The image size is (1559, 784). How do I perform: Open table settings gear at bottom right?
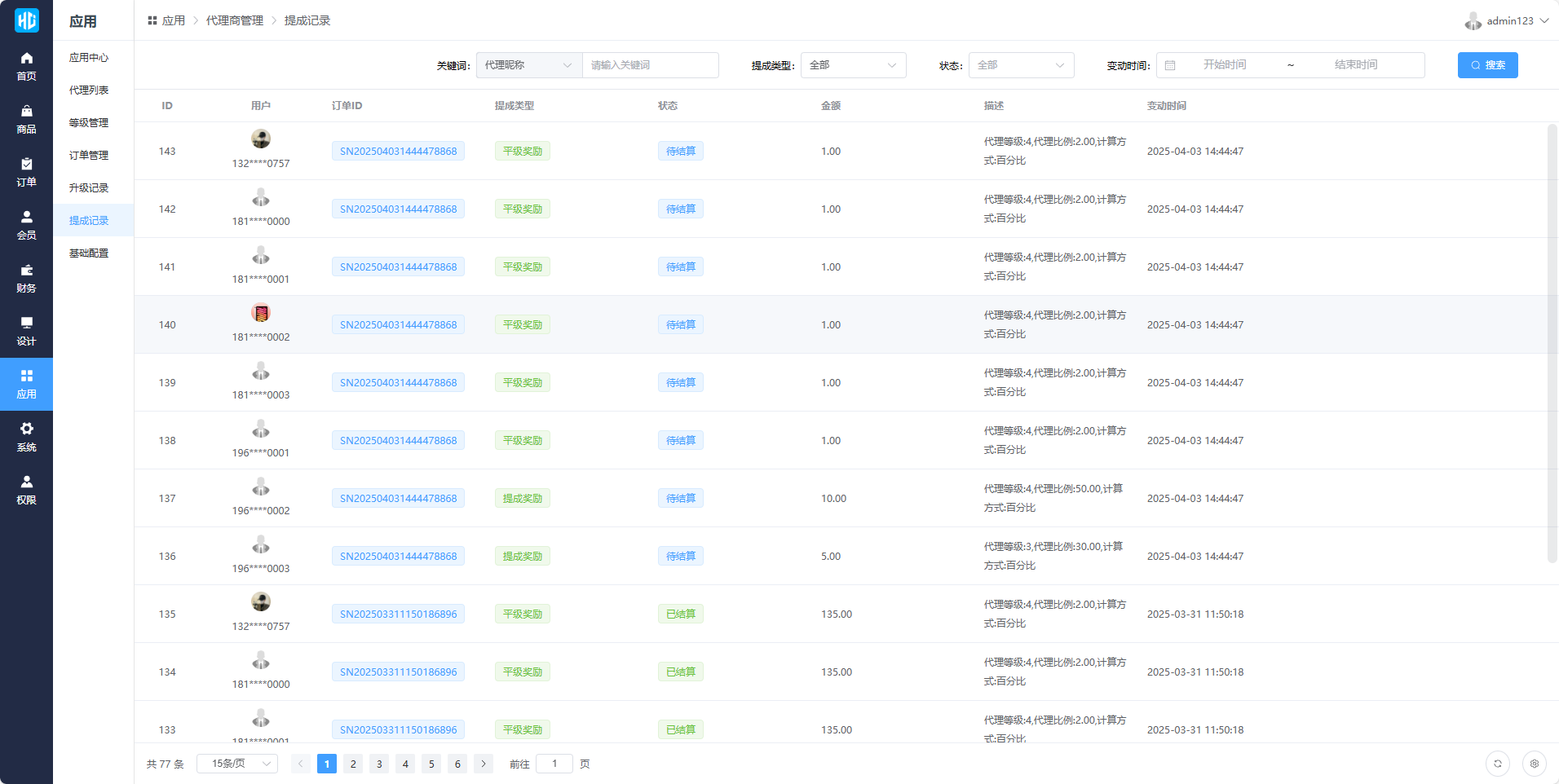pos(1534,764)
